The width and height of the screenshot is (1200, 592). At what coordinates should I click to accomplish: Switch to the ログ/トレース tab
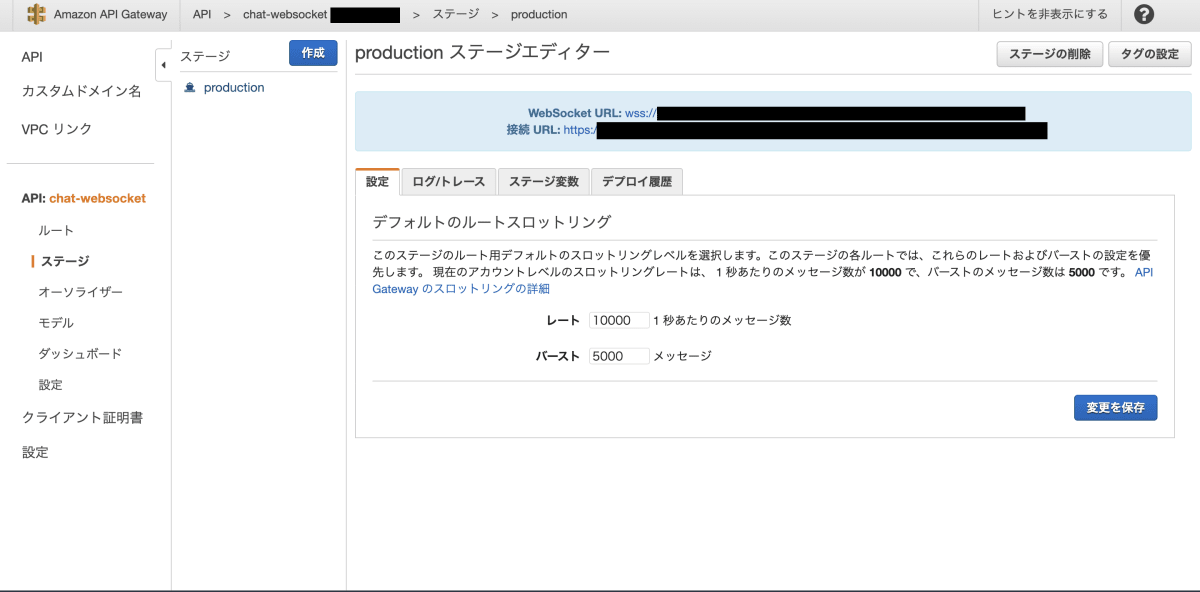(449, 181)
